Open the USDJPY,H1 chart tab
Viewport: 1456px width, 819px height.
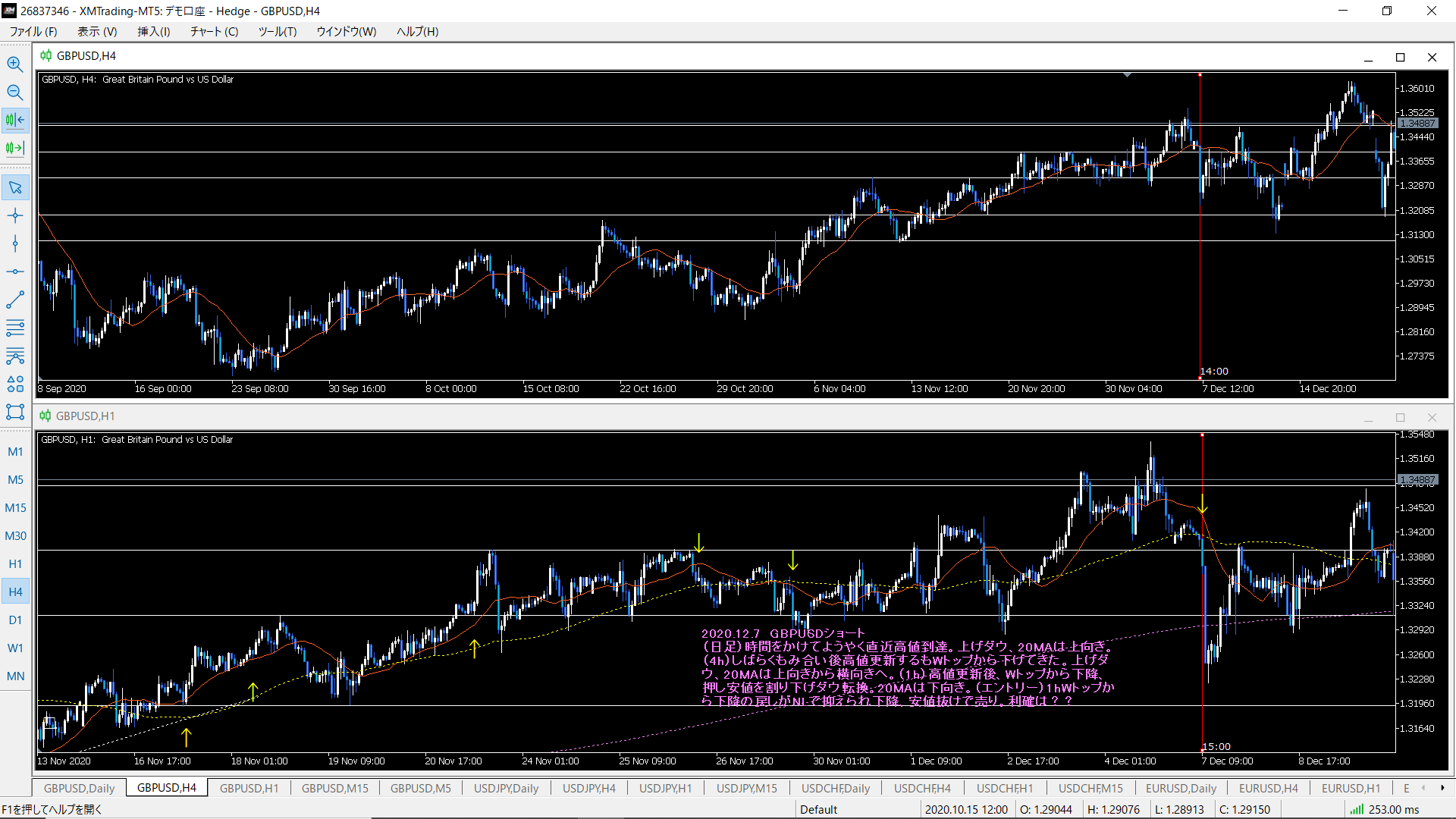(665, 788)
